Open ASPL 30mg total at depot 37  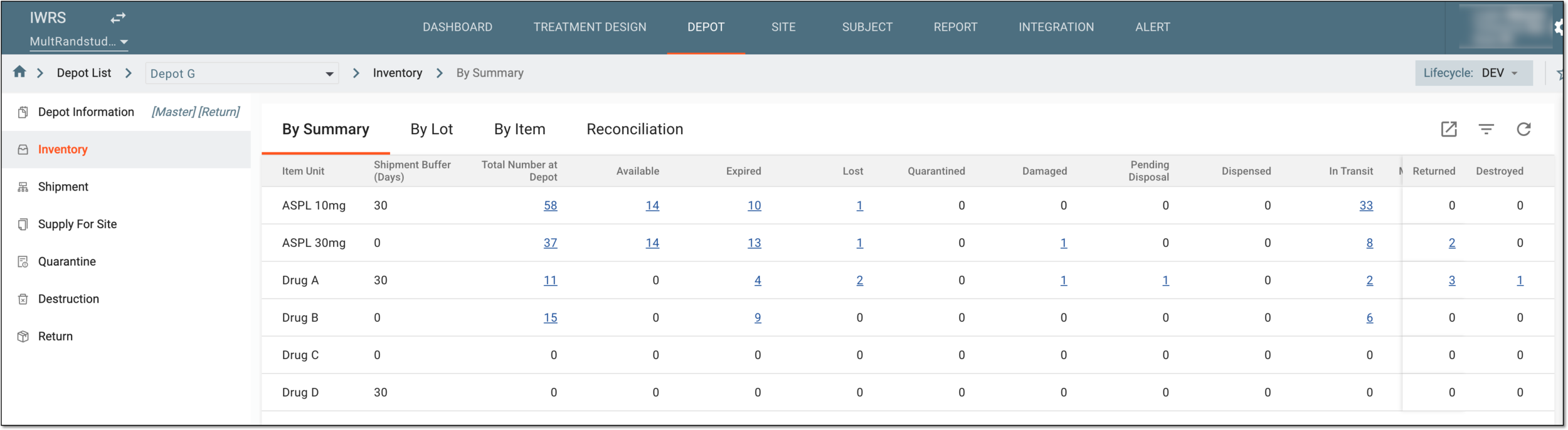coord(551,243)
